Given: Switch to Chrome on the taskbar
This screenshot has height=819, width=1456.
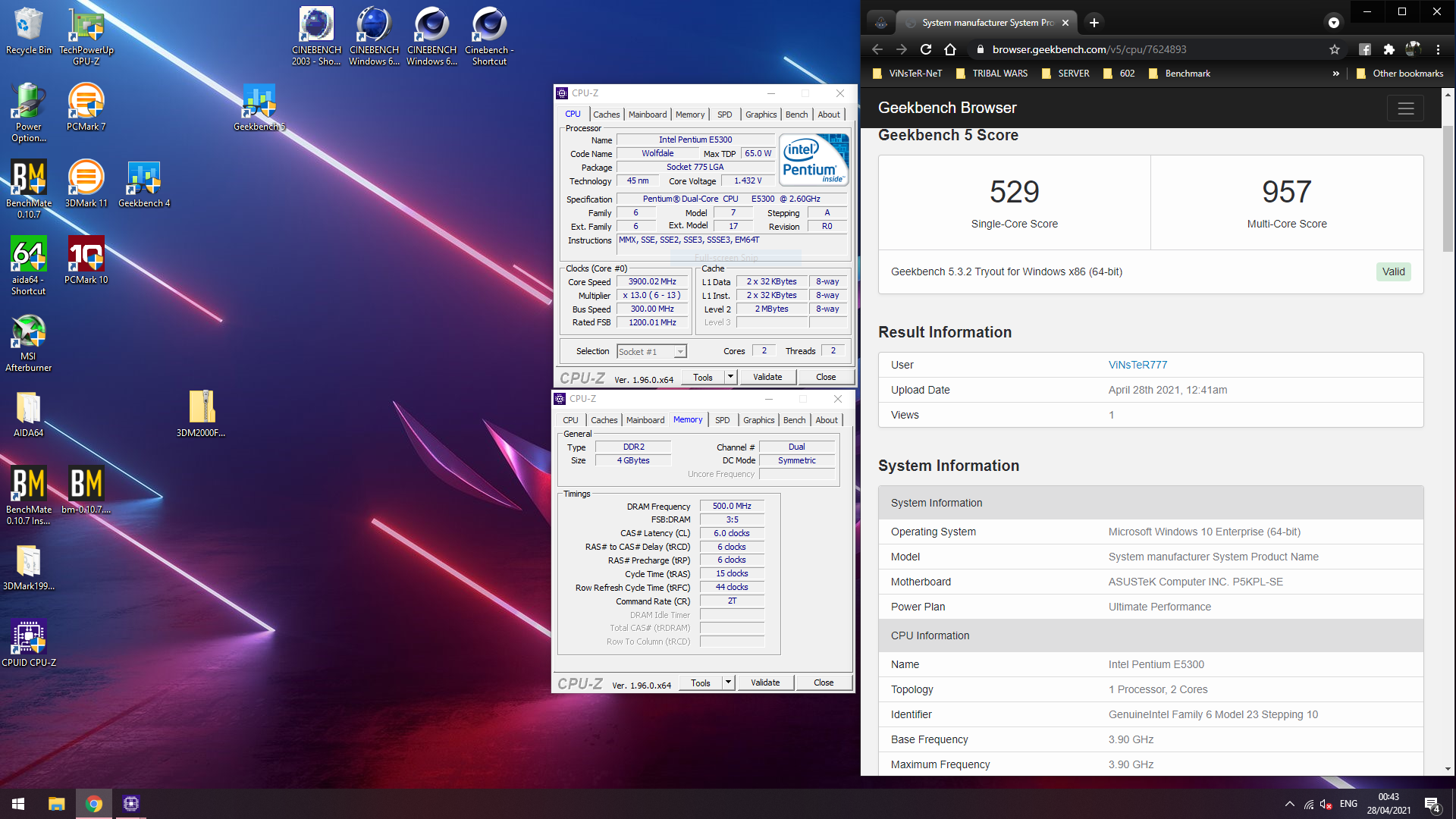Looking at the screenshot, I should tap(94, 804).
